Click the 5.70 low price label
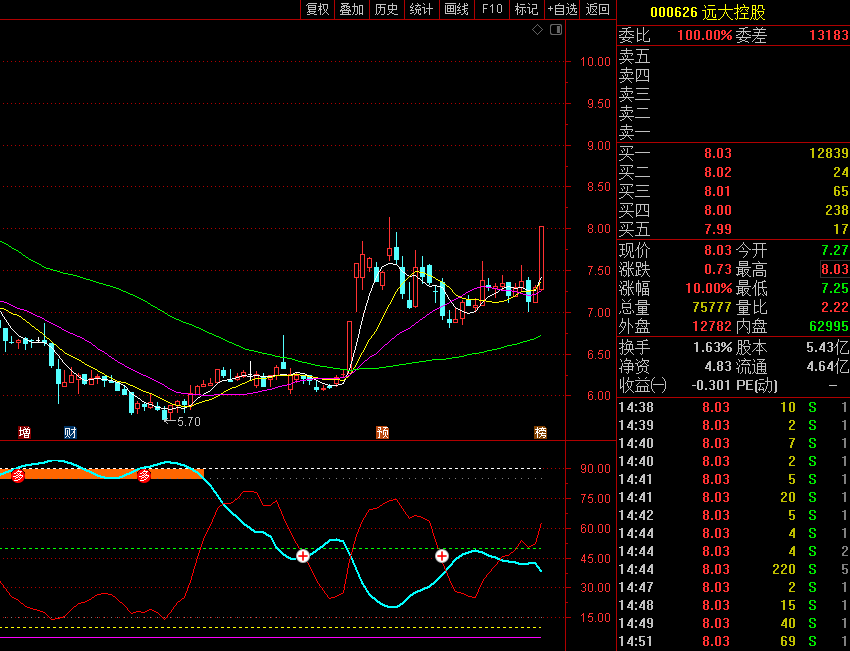 (x=189, y=422)
